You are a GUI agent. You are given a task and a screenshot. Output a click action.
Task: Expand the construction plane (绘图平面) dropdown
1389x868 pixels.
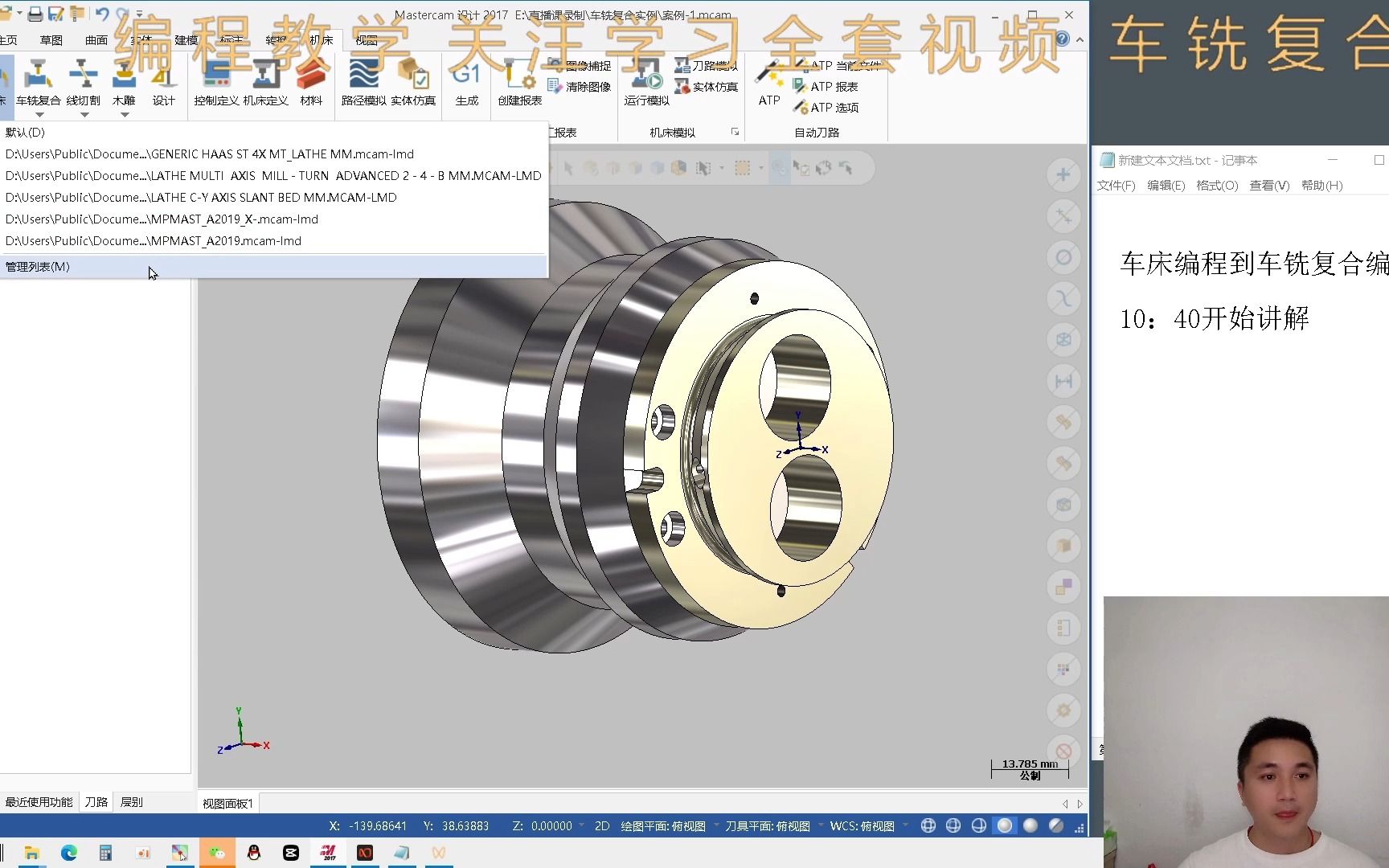pyautogui.click(x=715, y=825)
